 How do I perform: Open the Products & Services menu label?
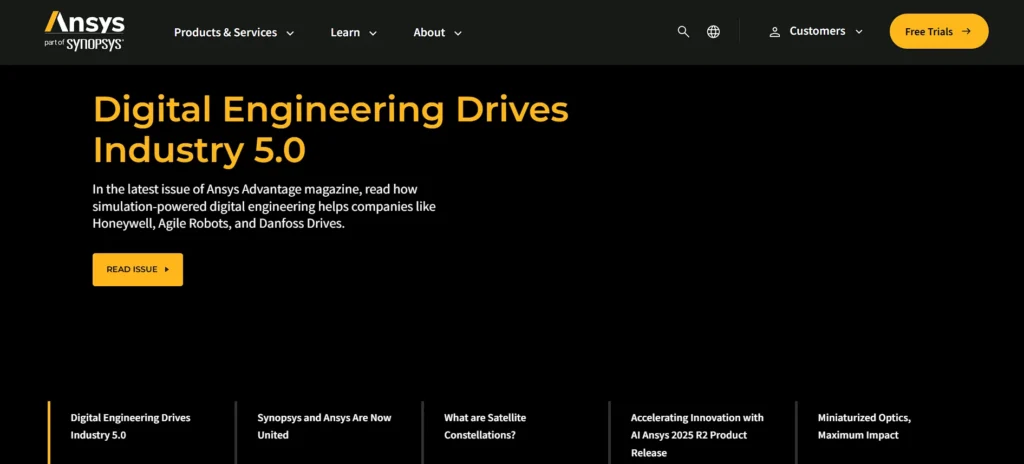(x=225, y=32)
